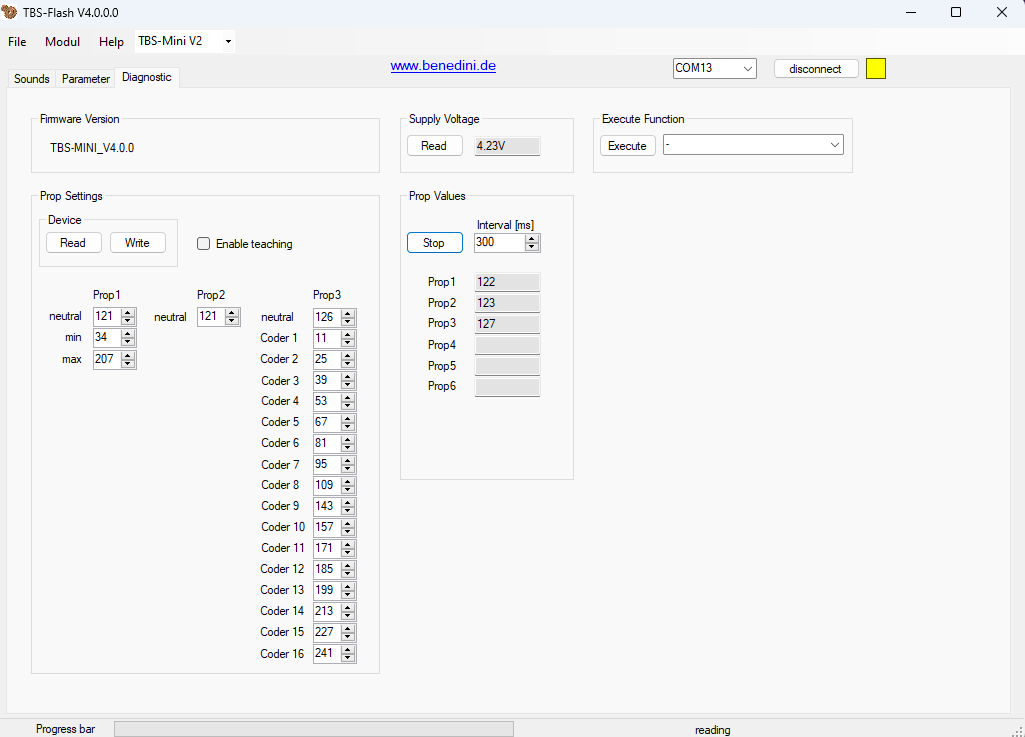This screenshot has height=737, width=1025.
Task: Expand the TBS-Mini V2 module dropdown
Action: [x=228, y=41]
